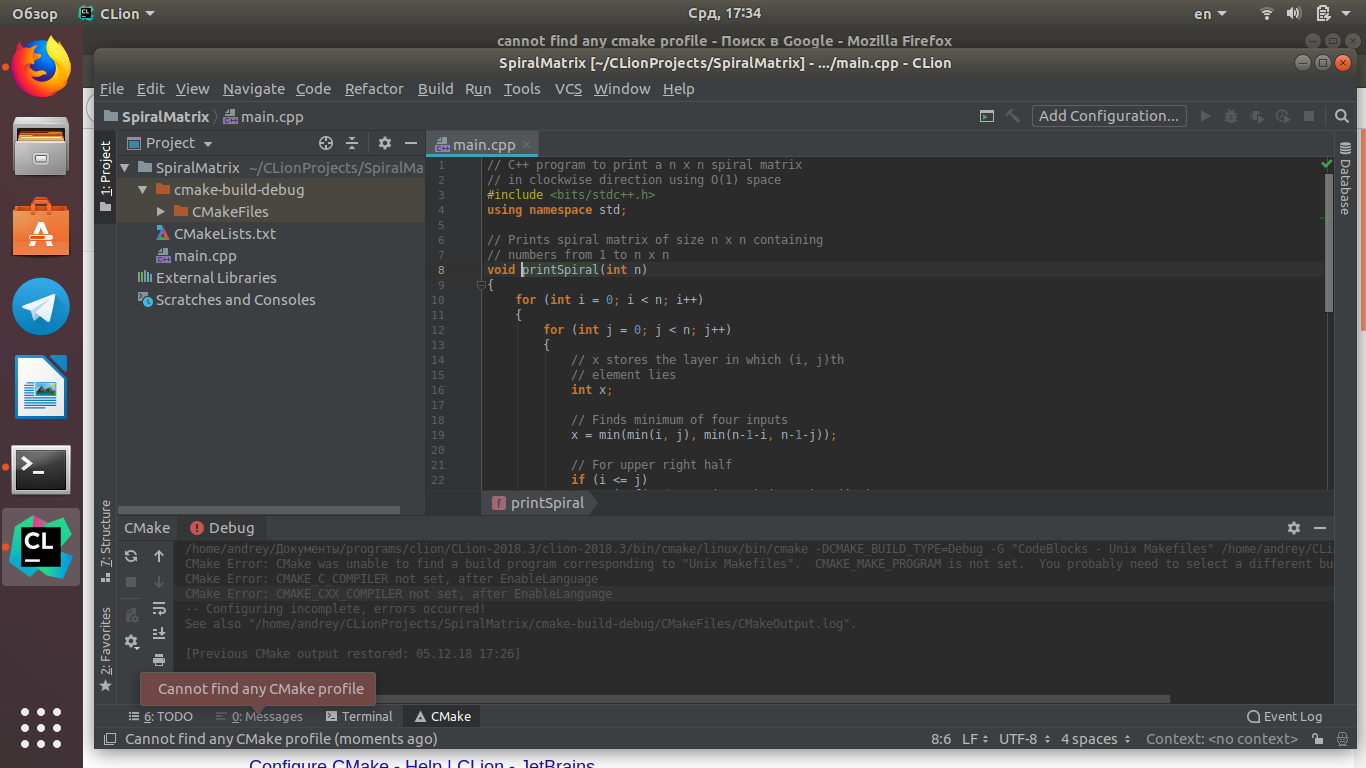1366x768 pixels.
Task: Click the Run triangle in the toolbar
Action: pos(1205,116)
